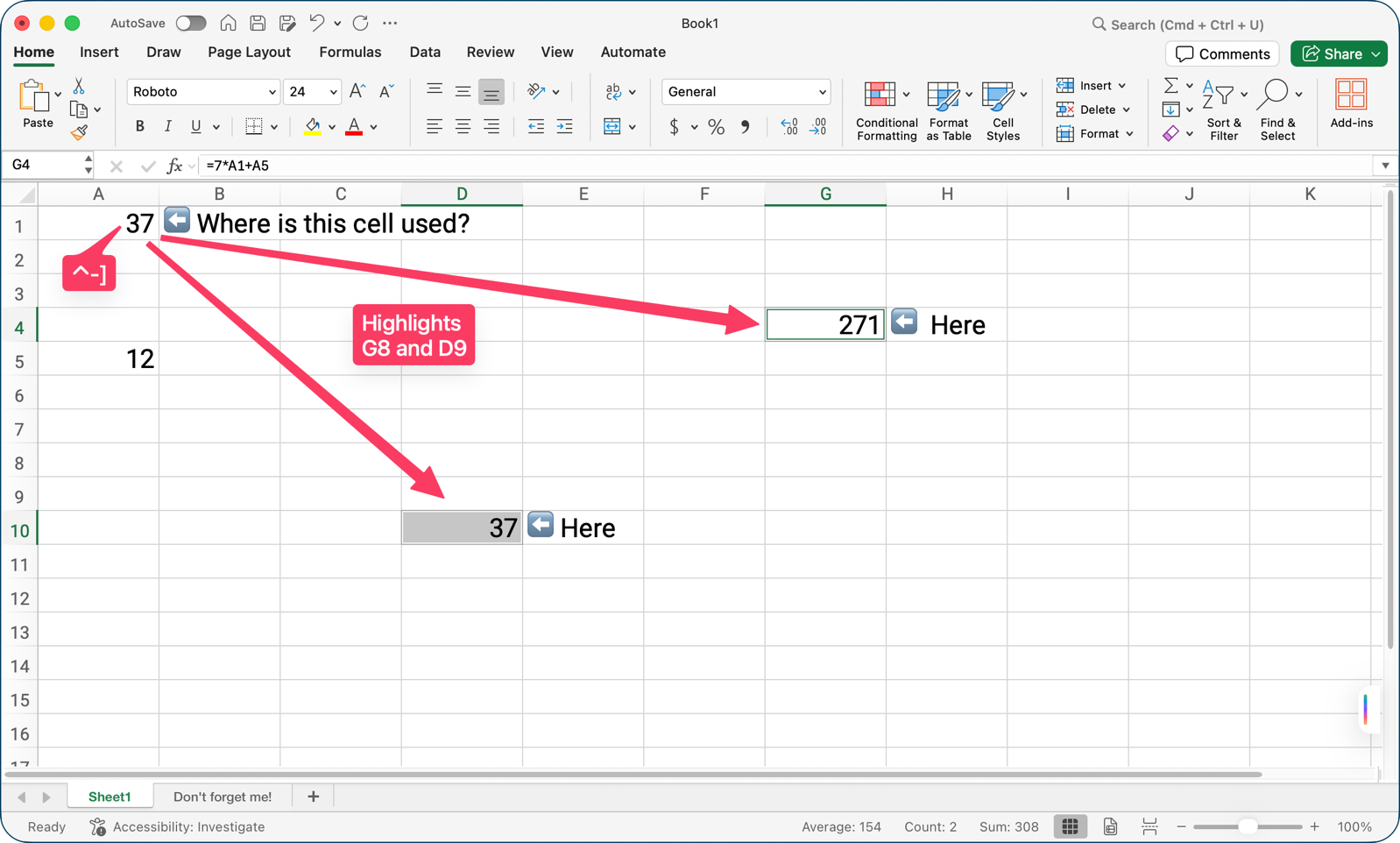Open the Formulas ribbon tab
This screenshot has height=843, width=1400.
click(350, 53)
